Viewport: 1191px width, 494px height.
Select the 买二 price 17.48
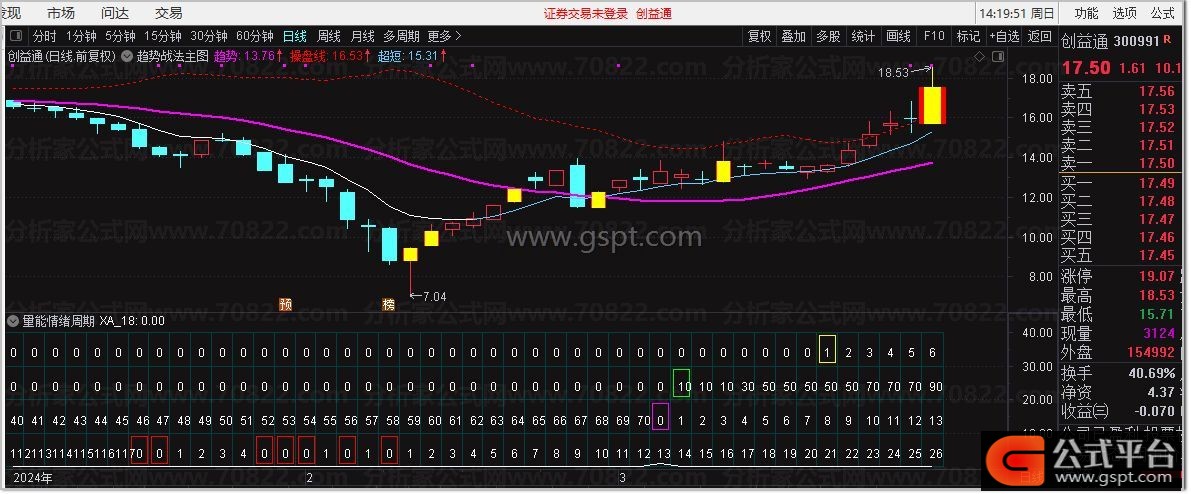point(1156,201)
